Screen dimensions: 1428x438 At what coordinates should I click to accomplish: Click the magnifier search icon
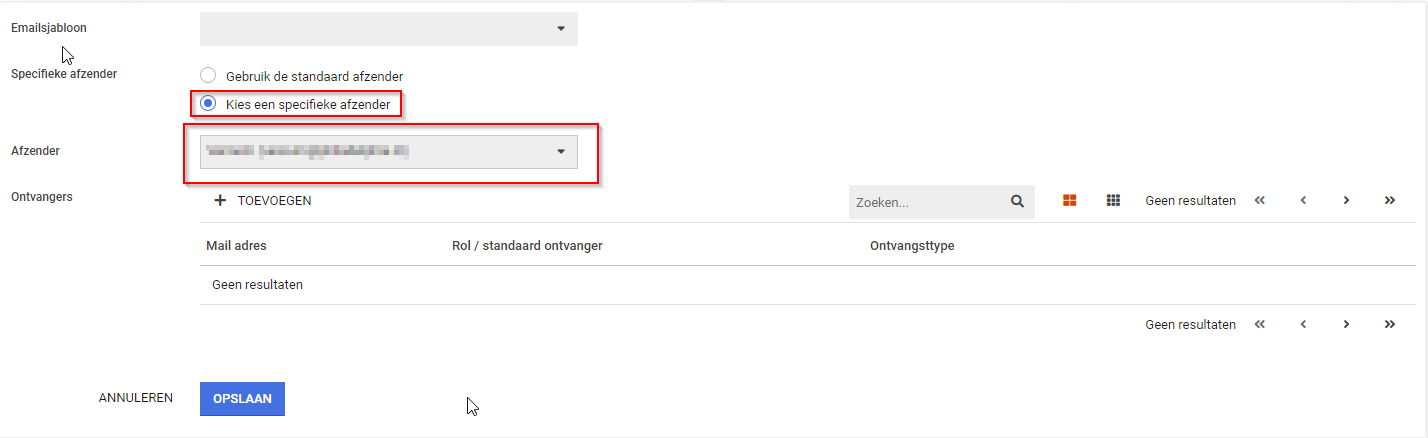[1017, 201]
